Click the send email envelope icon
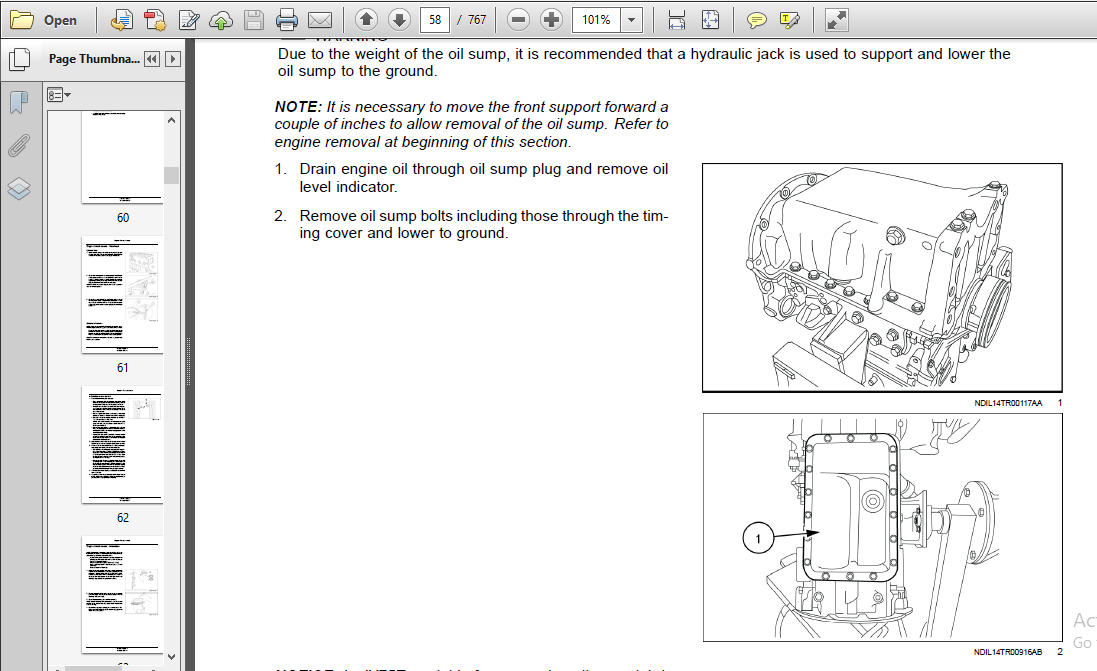This screenshot has width=1097, height=671. pyautogui.click(x=320, y=20)
